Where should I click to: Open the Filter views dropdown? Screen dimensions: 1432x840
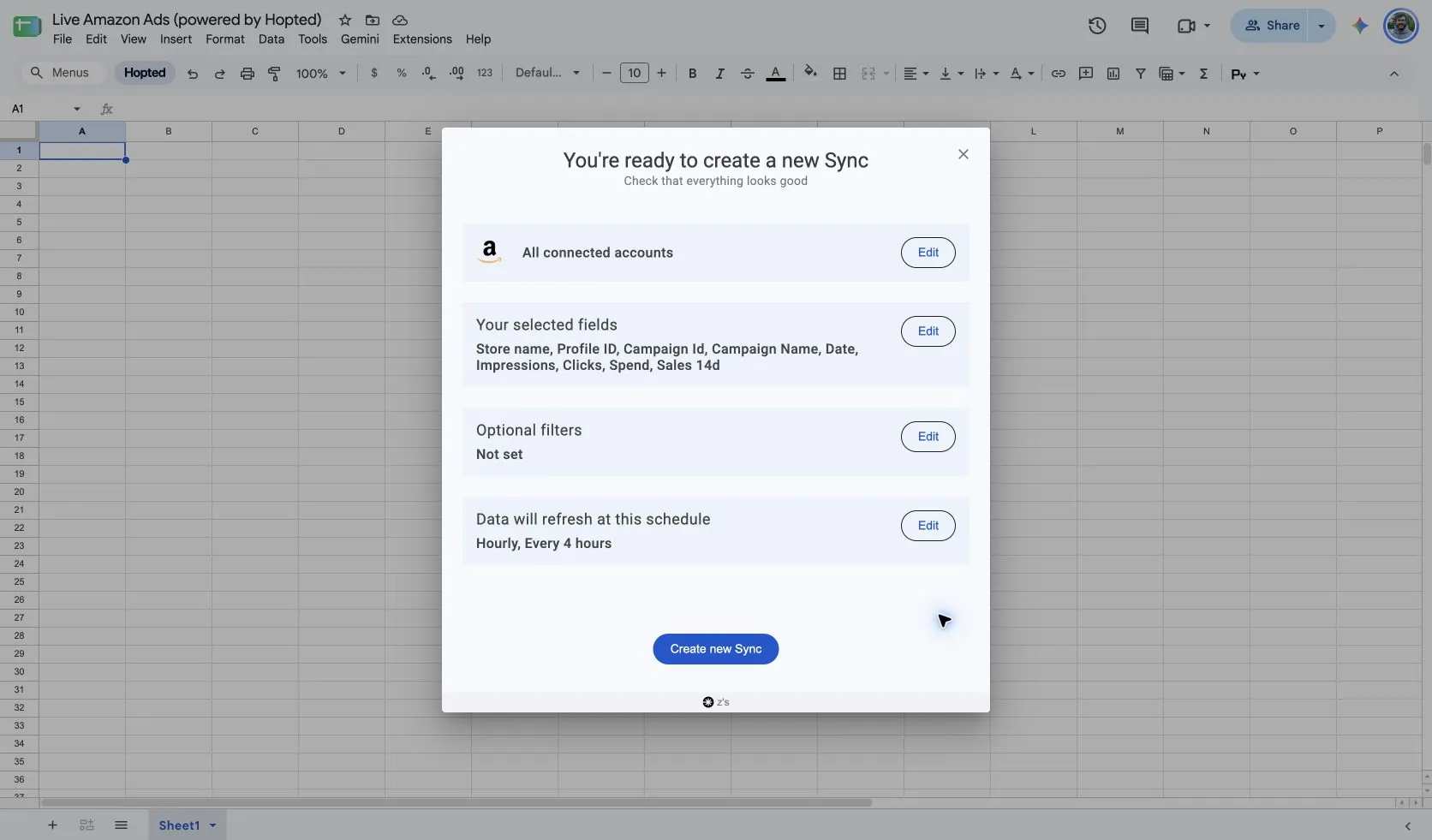click(x=1172, y=74)
